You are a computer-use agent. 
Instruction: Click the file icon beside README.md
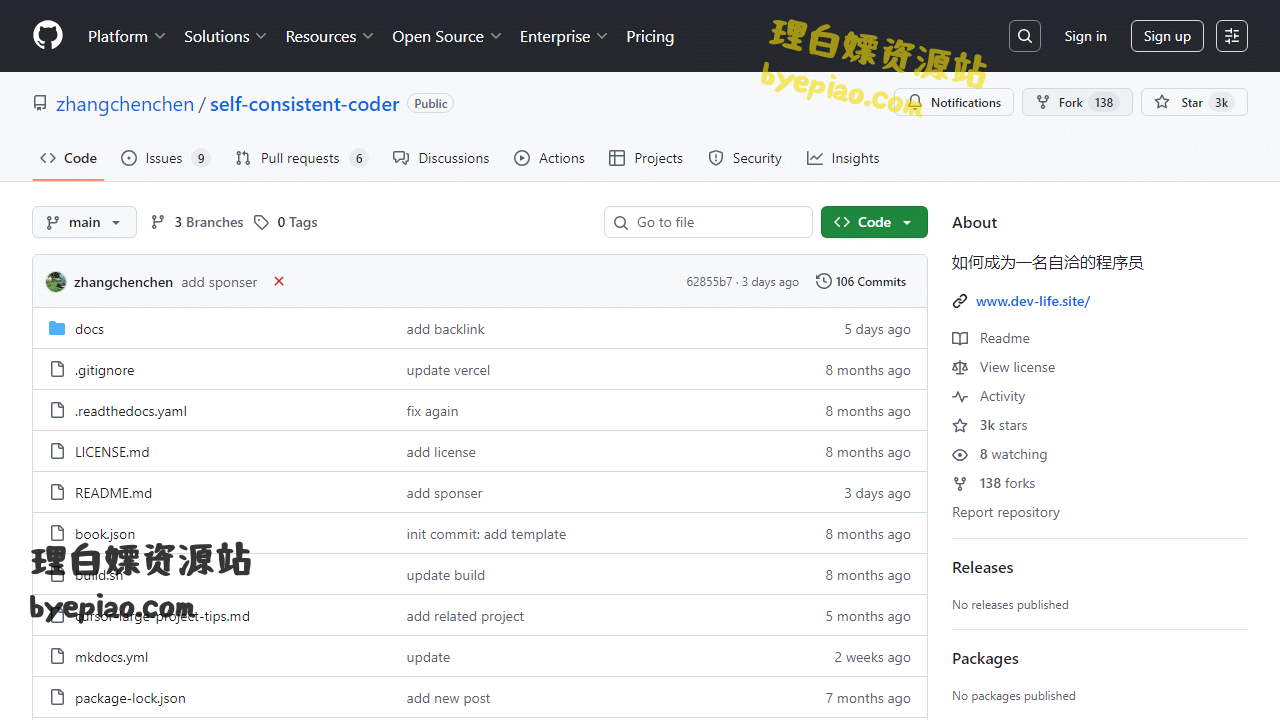tap(57, 493)
